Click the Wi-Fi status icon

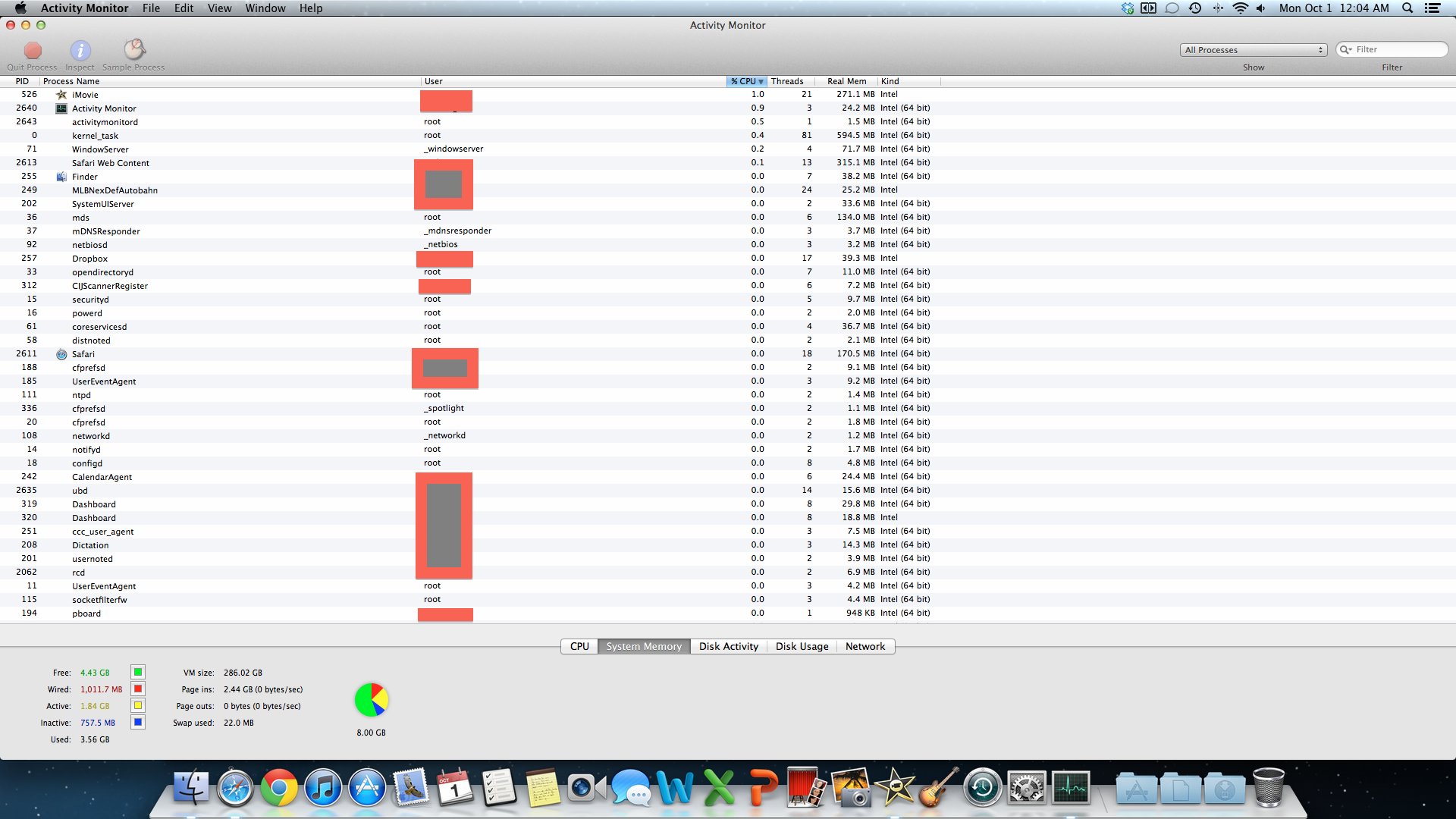coord(1240,8)
